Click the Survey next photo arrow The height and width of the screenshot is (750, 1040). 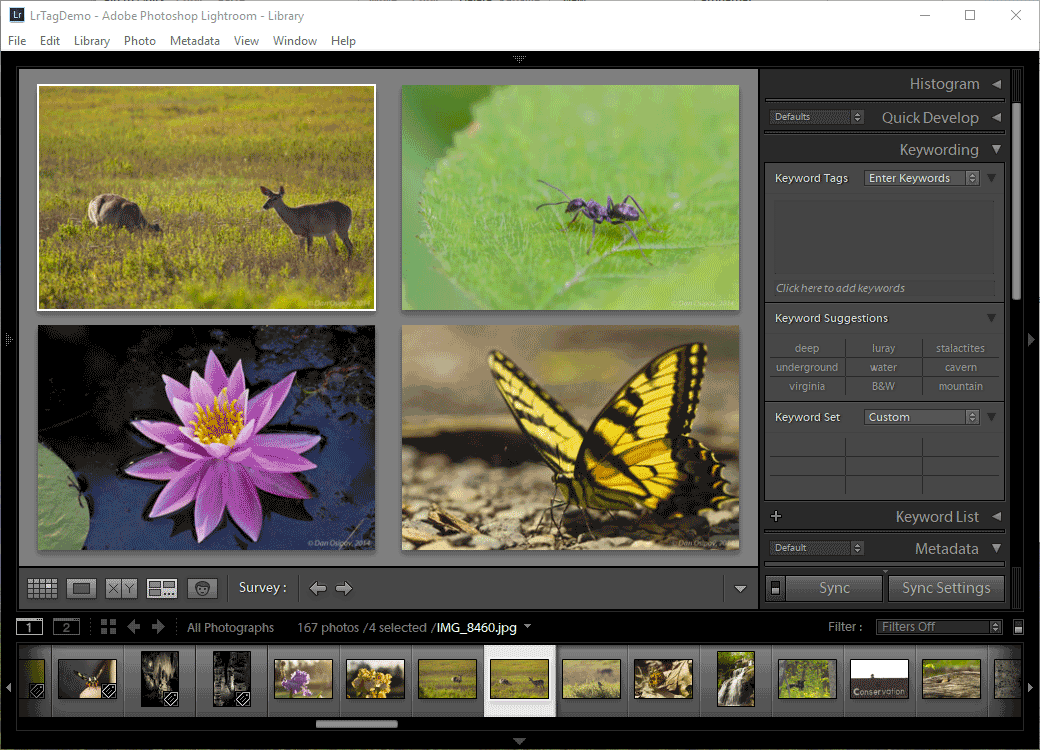tap(344, 589)
